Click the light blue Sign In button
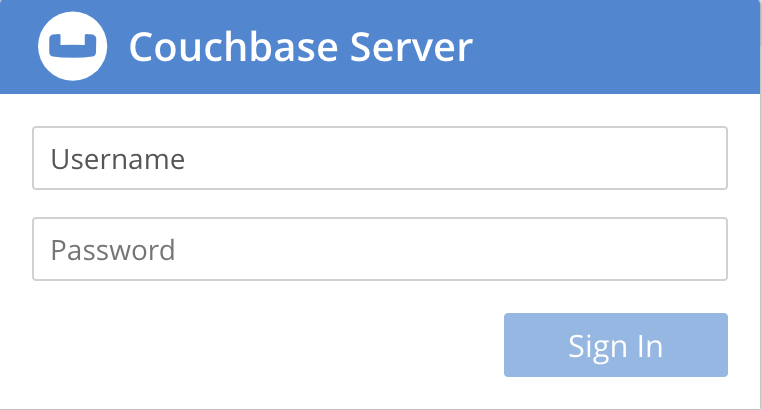The width and height of the screenshot is (762, 410). 615,345
